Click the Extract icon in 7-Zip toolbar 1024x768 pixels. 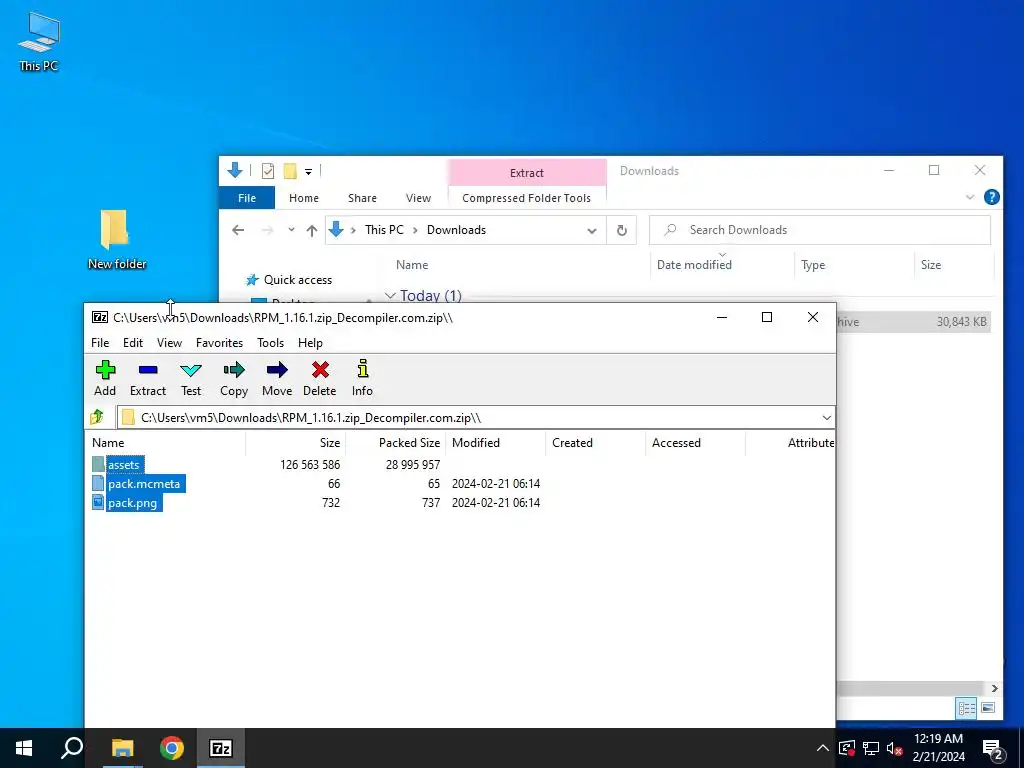point(148,378)
